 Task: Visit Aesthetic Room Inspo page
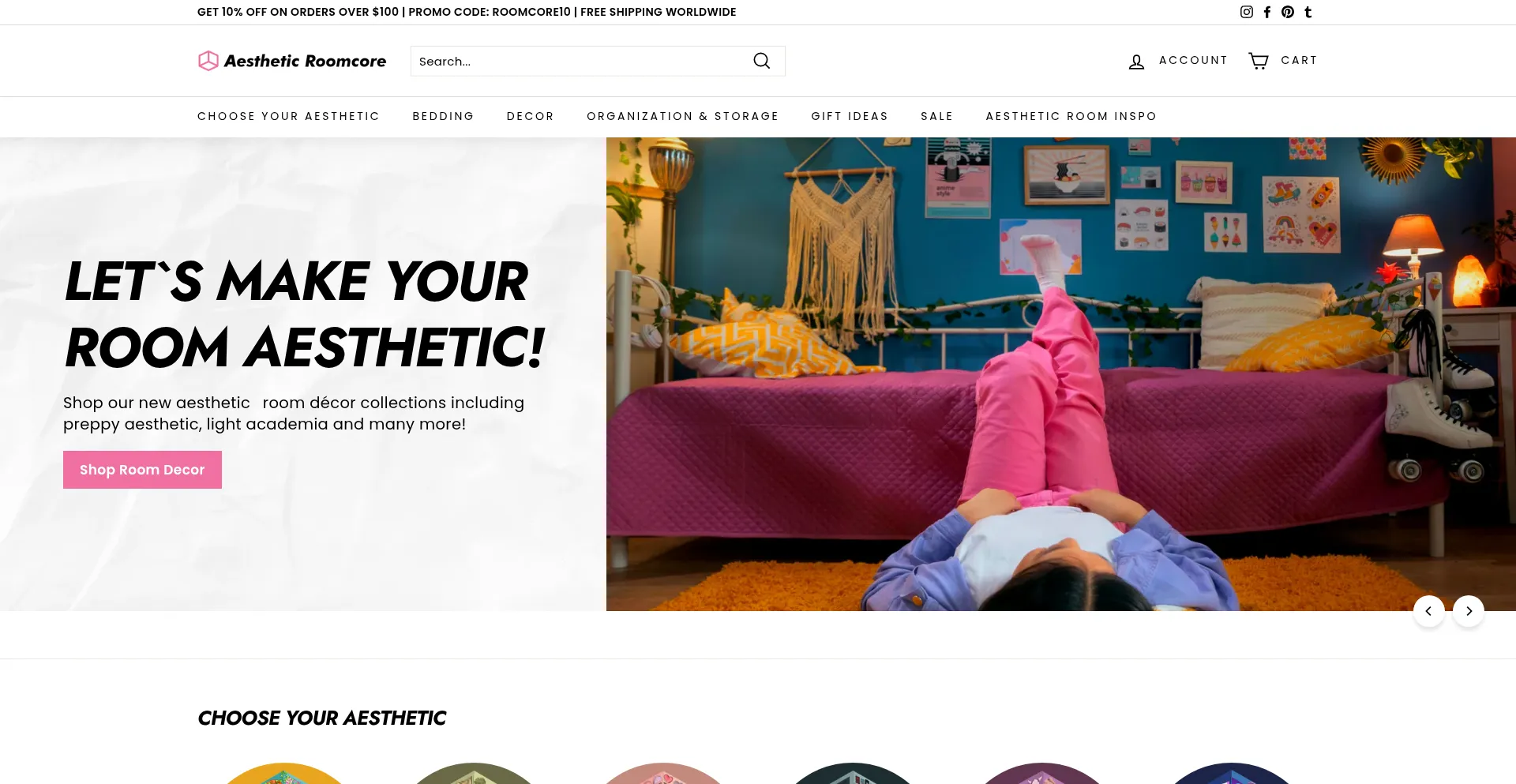click(x=1071, y=116)
